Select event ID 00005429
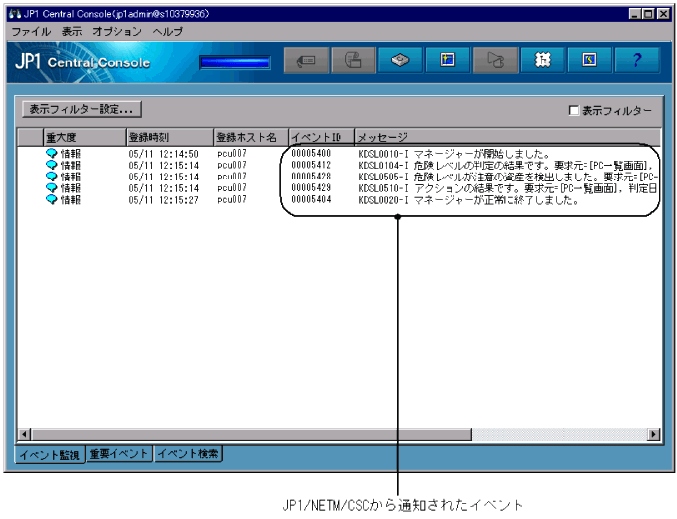Viewport: 677px width, 519px height. pyautogui.click(x=311, y=188)
